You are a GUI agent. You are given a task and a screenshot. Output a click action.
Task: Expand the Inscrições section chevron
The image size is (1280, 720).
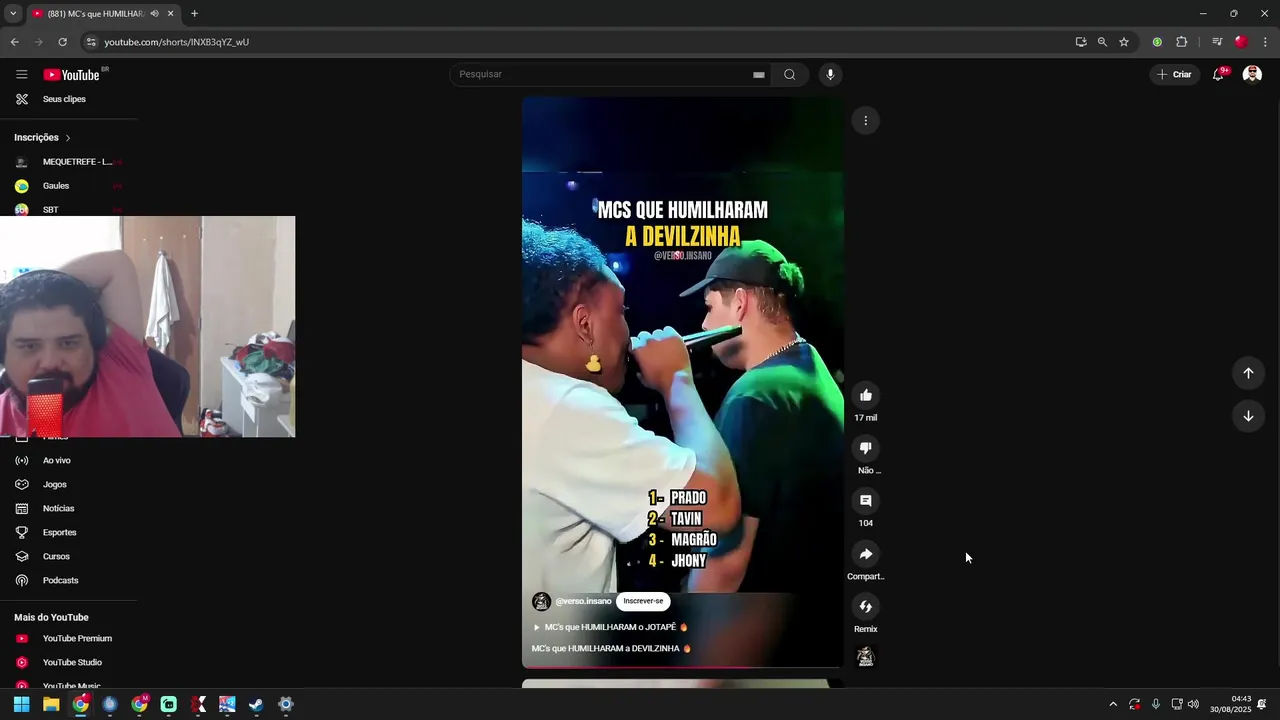(x=68, y=137)
